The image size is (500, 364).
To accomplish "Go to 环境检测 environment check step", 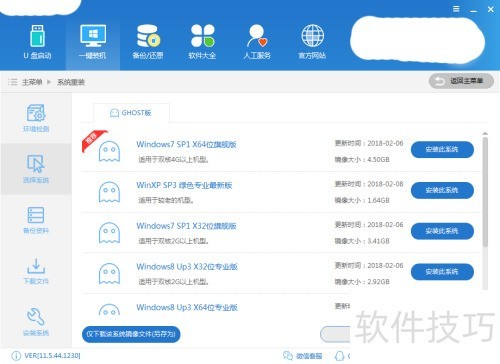I will point(36,118).
